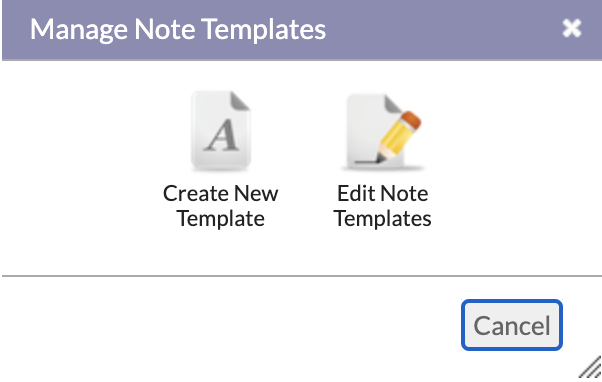
Task: Close the dialog with the X icon
Action: coord(572,28)
